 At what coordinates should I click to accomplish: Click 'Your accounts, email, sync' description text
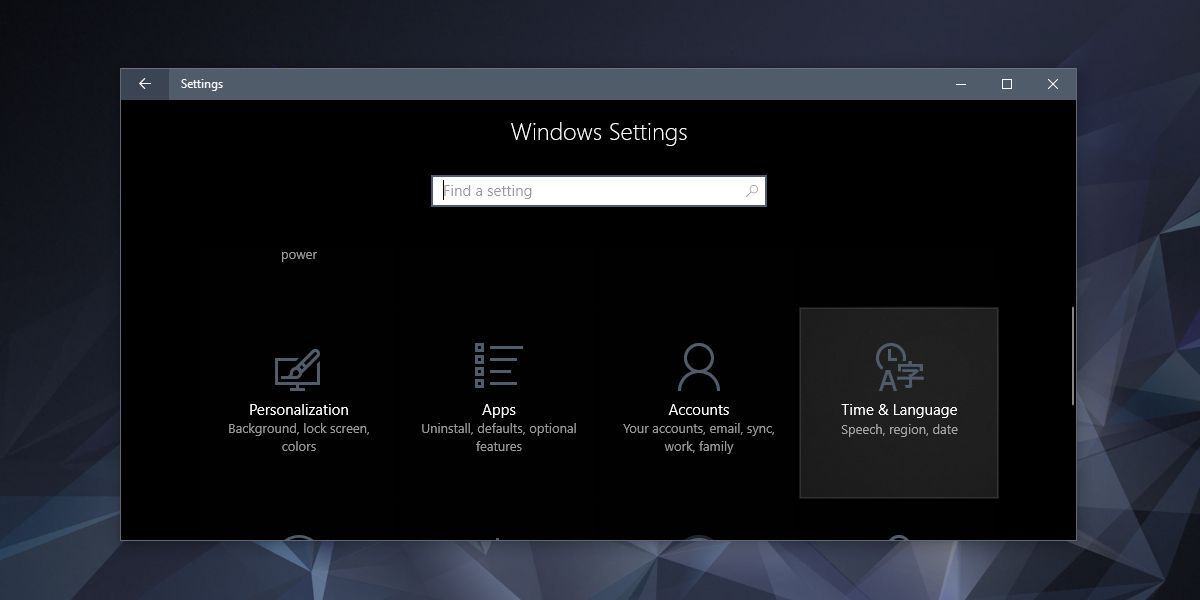[698, 429]
